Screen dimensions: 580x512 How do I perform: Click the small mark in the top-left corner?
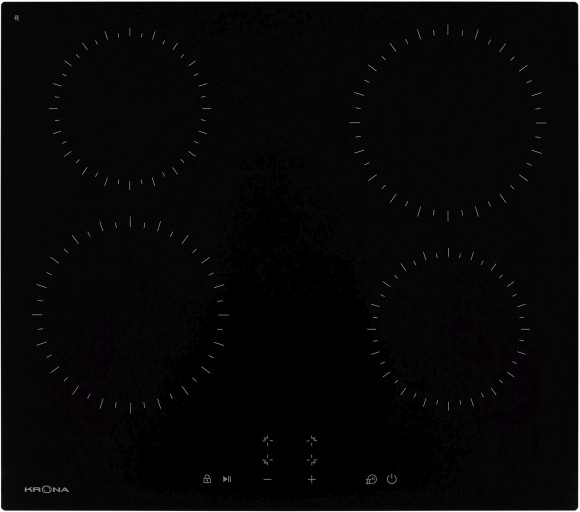pyautogui.click(x=17, y=17)
